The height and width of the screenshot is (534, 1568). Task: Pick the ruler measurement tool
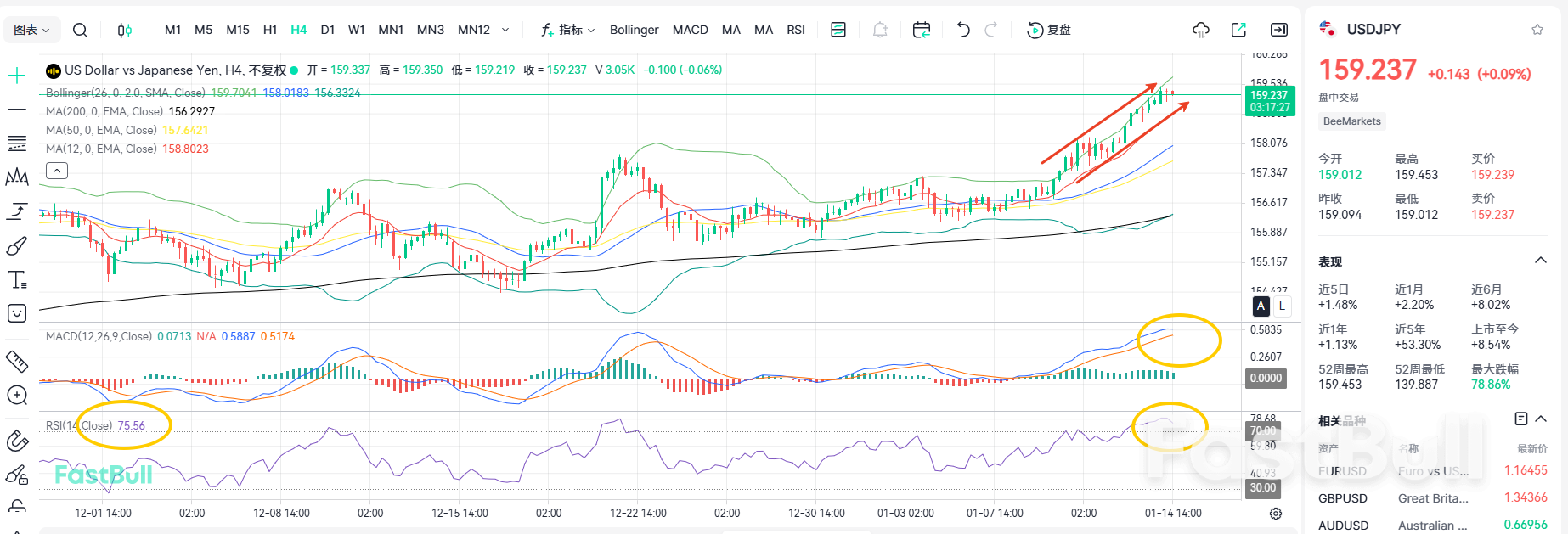tap(17, 362)
